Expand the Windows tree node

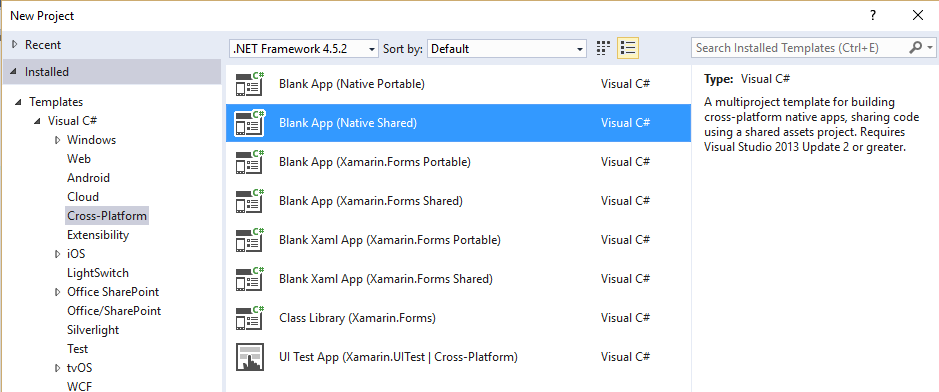click(x=57, y=140)
